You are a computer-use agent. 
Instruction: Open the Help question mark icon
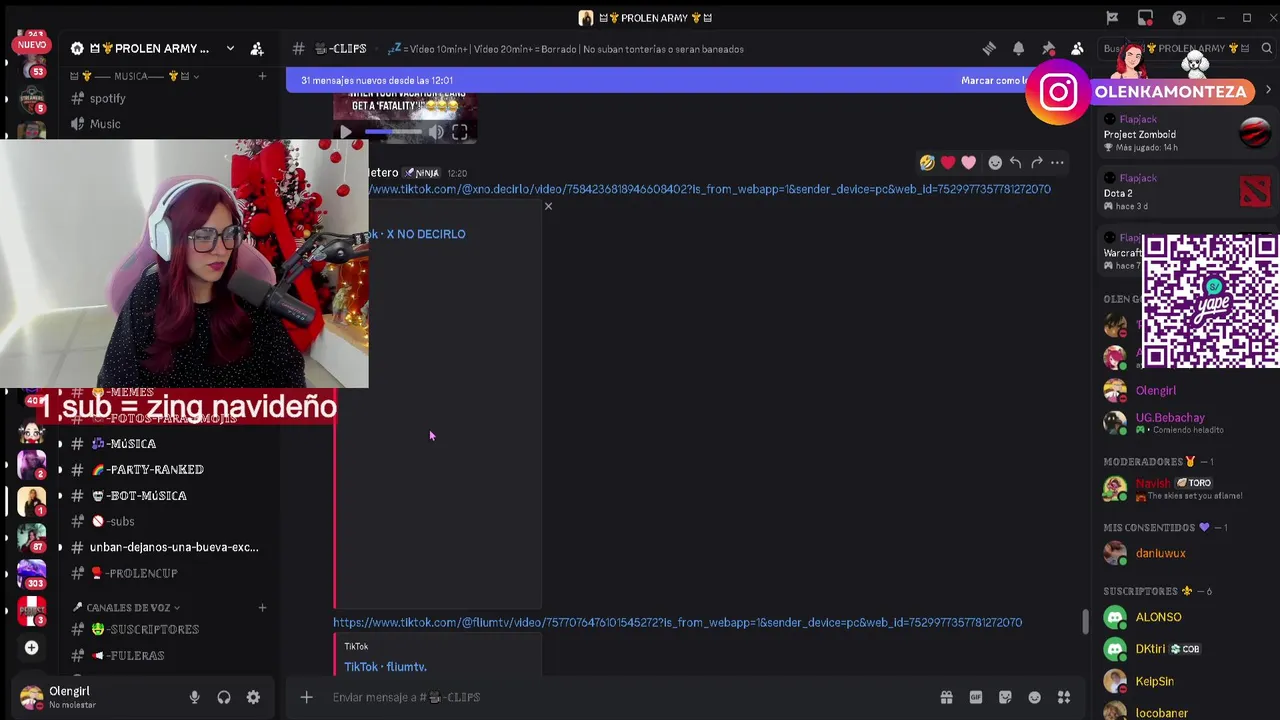point(1179,17)
